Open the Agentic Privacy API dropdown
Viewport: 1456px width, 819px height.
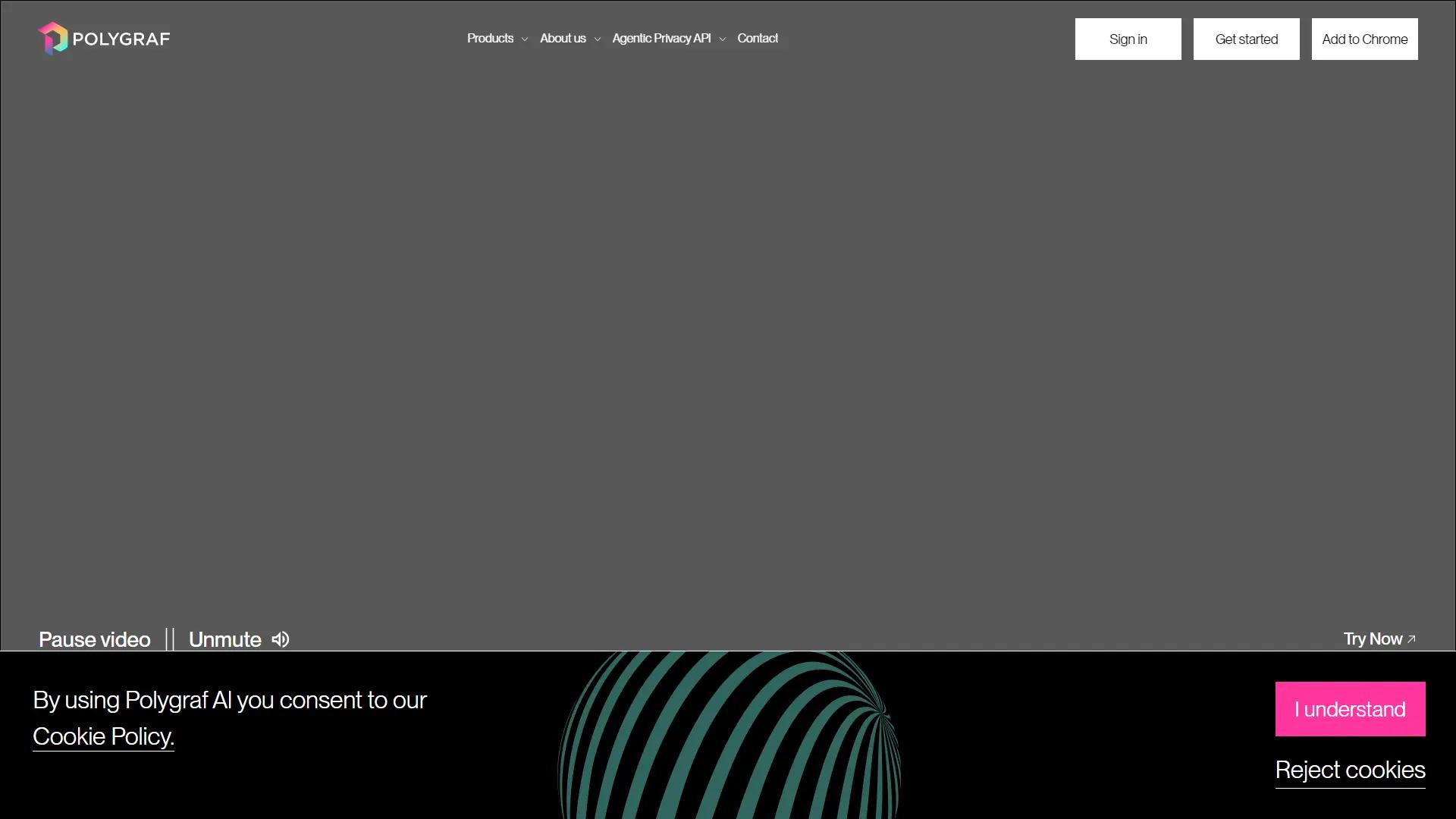[722, 39]
